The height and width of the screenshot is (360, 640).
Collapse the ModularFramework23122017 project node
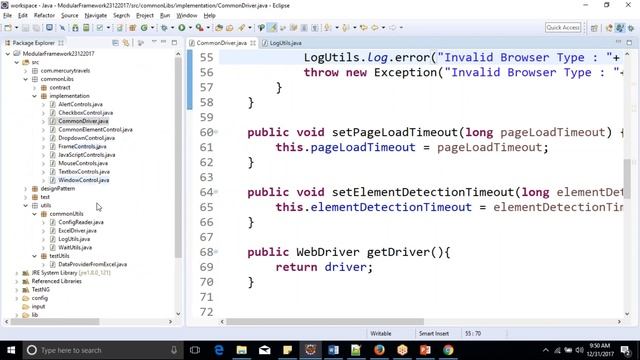point(8,53)
